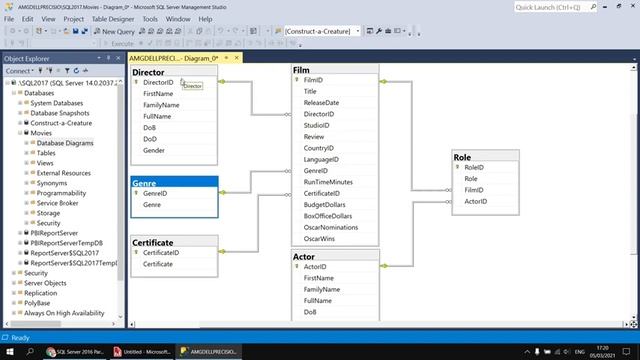The height and width of the screenshot is (360, 640).
Task: Click the primary key icon beside ActorID in Actor table
Action: [297, 266]
